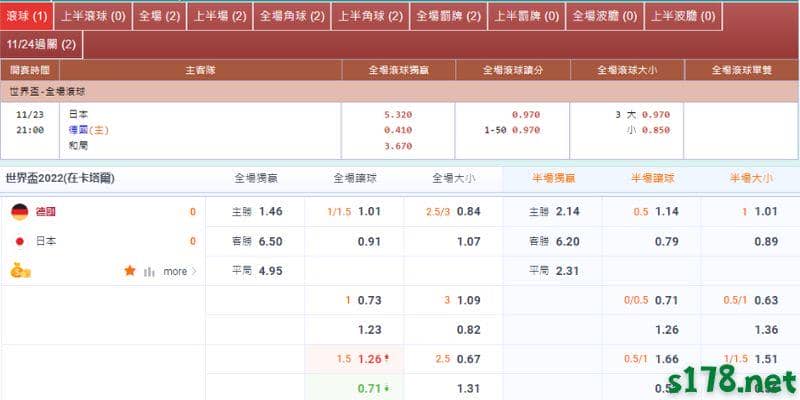The width and height of the screenshot is (800, 400).
Task: Pick half-time handicap 0.5 at 1.14
Action: (x=656, y=212)
